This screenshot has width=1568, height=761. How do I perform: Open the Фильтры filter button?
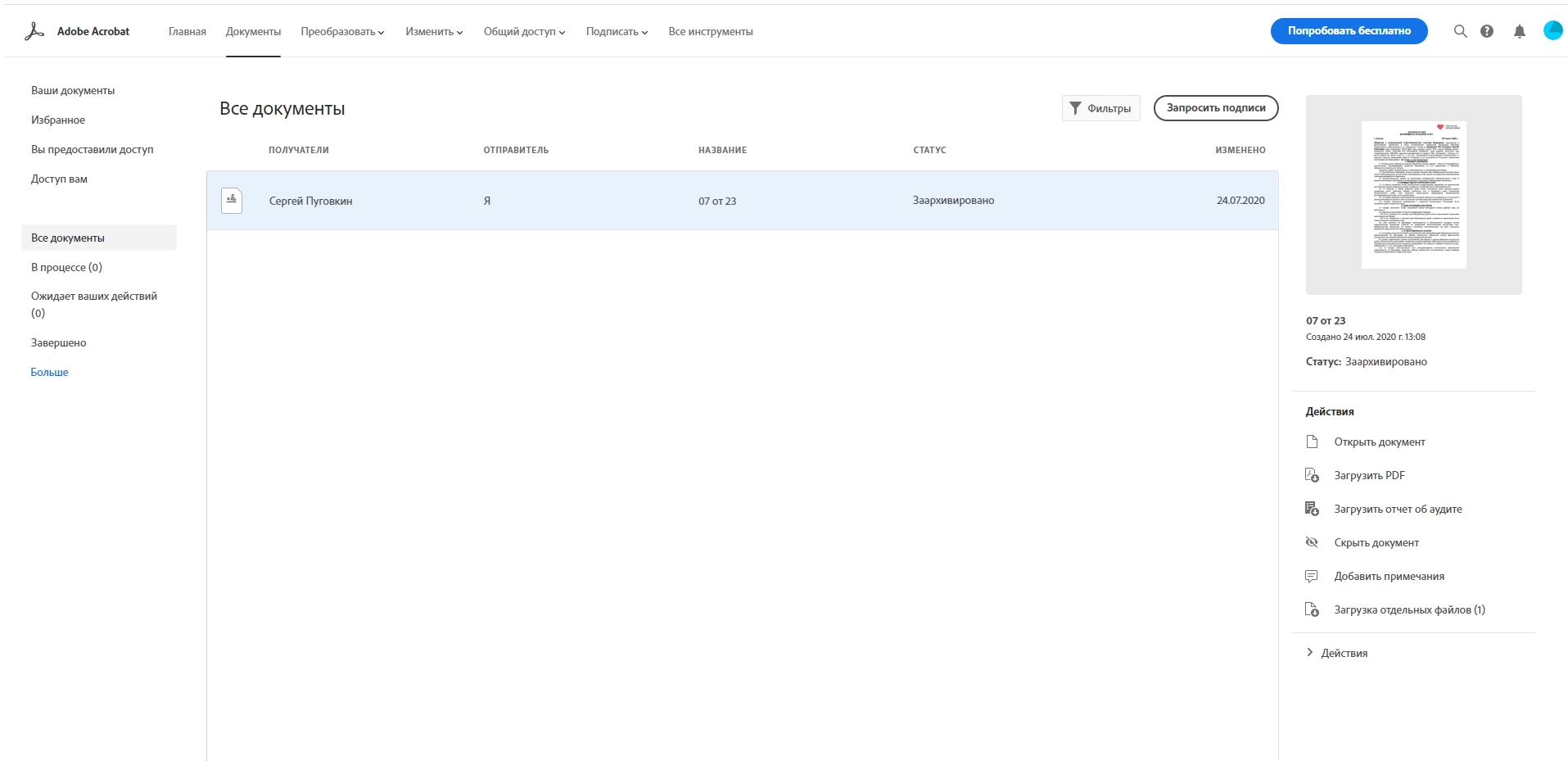click(x=1100, y=108)
